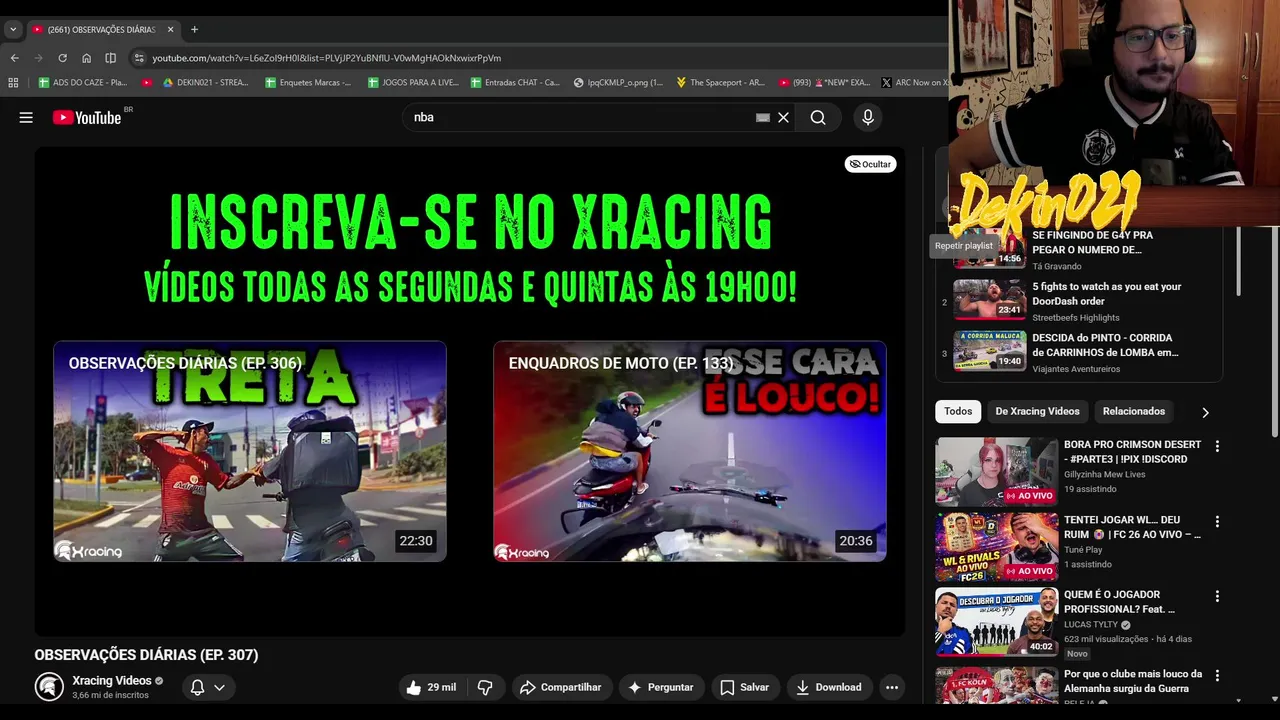Open Entradas CHAT bookmark
This screenshot has height=720, width=1280.
tap(515, 82)
